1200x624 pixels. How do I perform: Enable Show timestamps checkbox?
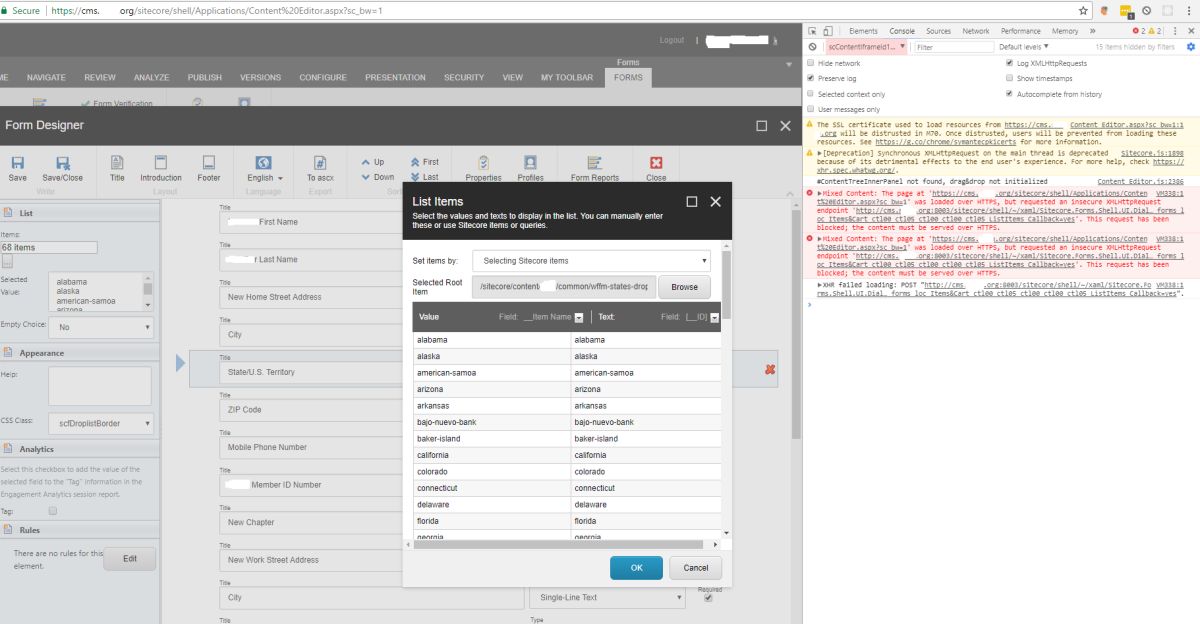[x=1010, y=78]
